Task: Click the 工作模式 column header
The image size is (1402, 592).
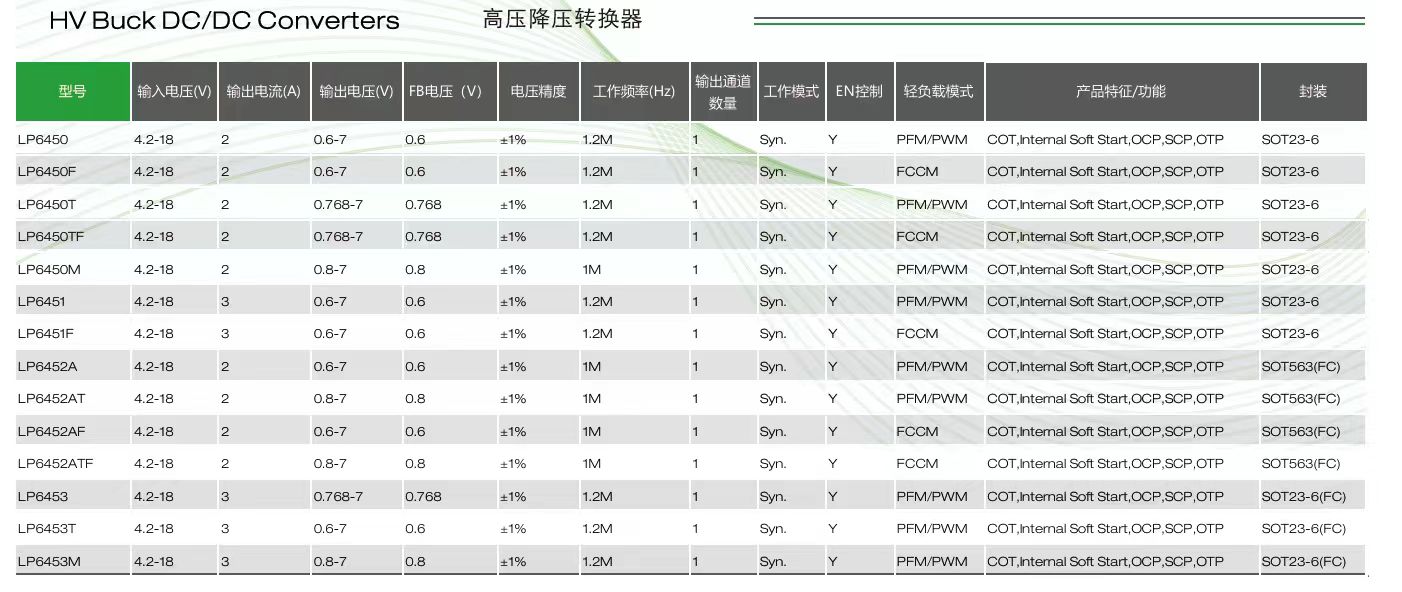Action: [791, 91]
